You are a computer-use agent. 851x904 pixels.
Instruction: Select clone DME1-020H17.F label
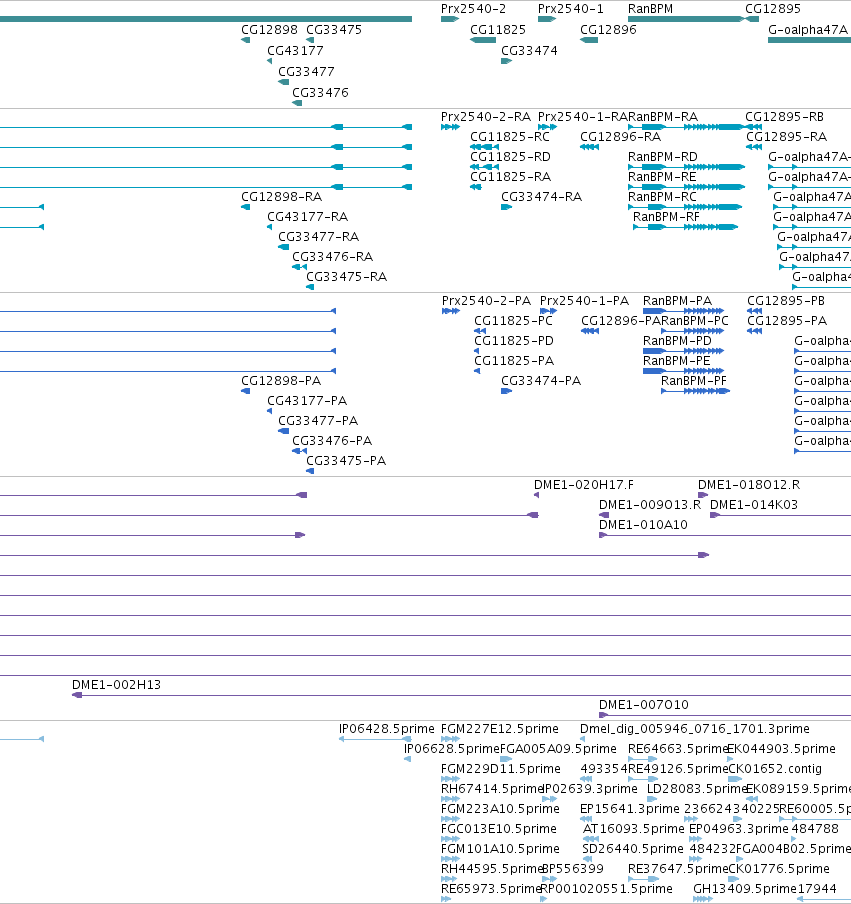583,485
